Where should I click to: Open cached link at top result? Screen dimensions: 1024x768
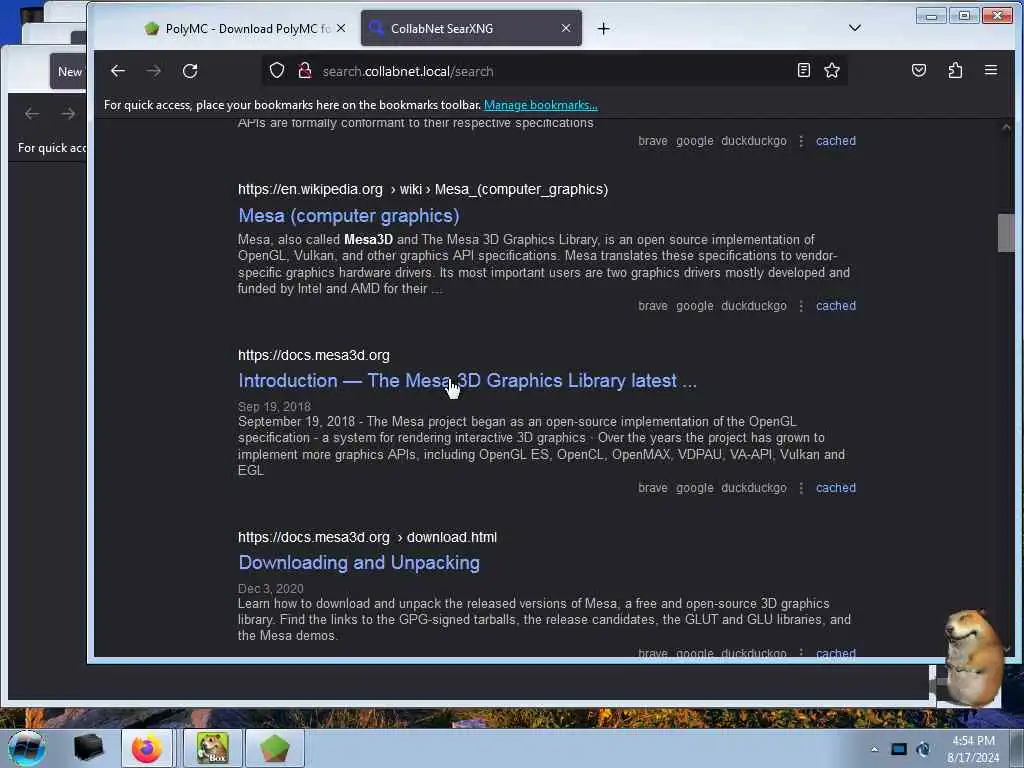click(x=835, y=141)
